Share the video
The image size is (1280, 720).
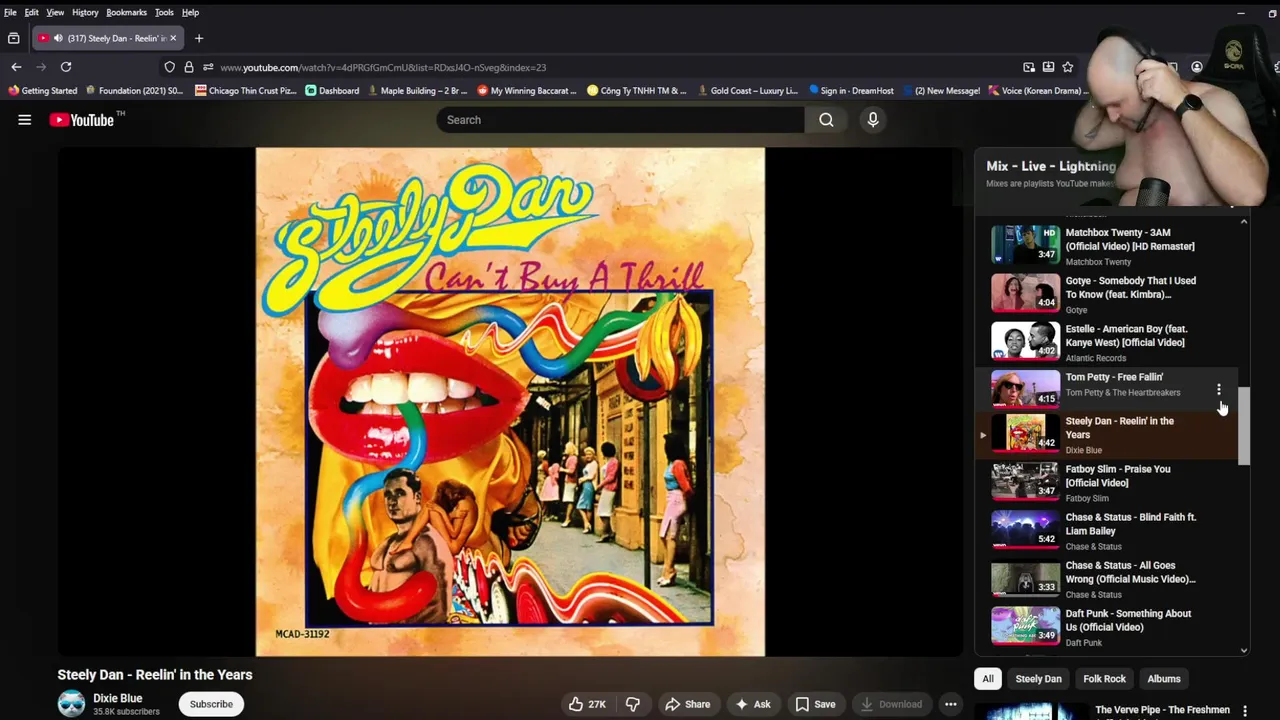click(688, 704)
